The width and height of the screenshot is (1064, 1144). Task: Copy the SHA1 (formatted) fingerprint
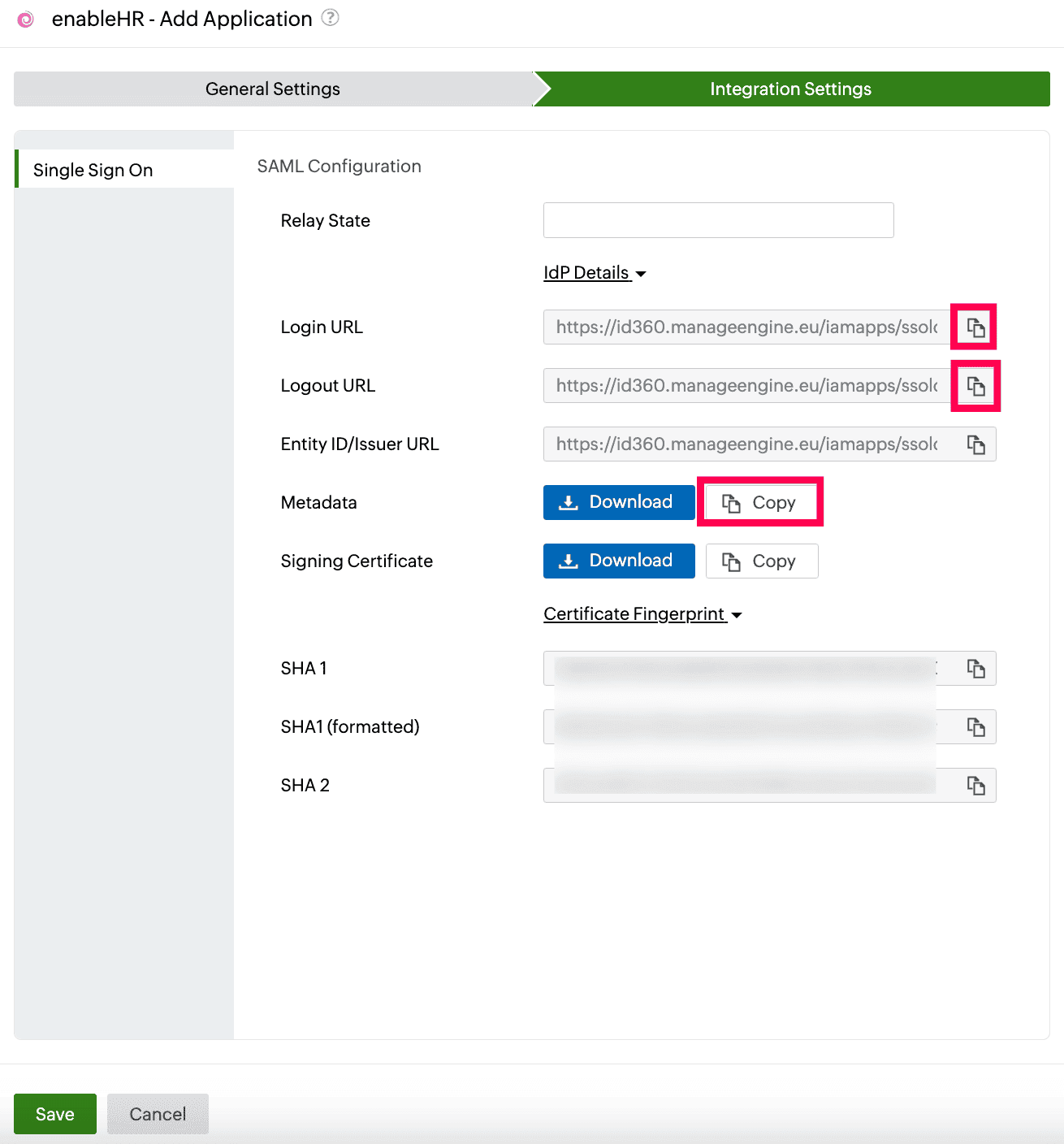tap(975, 727)
